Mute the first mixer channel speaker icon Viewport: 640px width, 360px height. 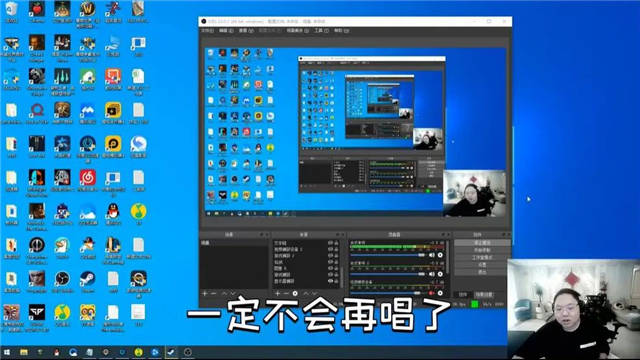[432, 255]
